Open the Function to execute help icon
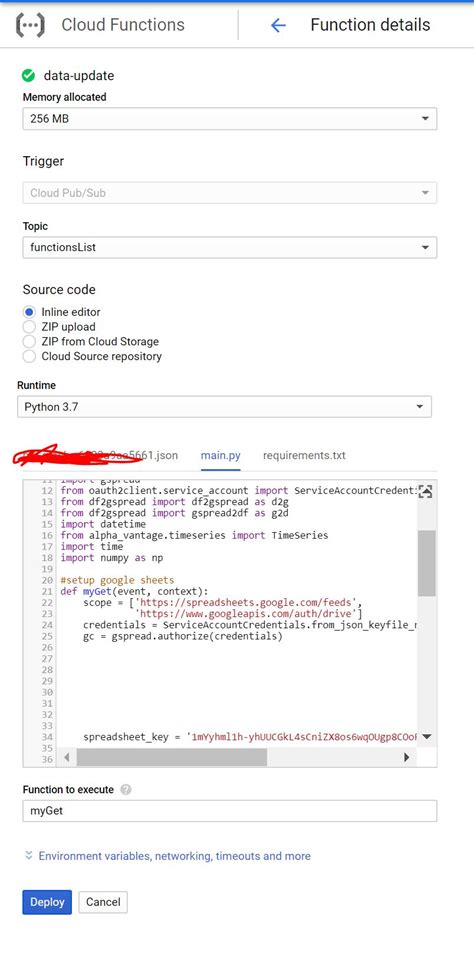The height and width of the screenshot is (963, 474). tap(126, 790)
